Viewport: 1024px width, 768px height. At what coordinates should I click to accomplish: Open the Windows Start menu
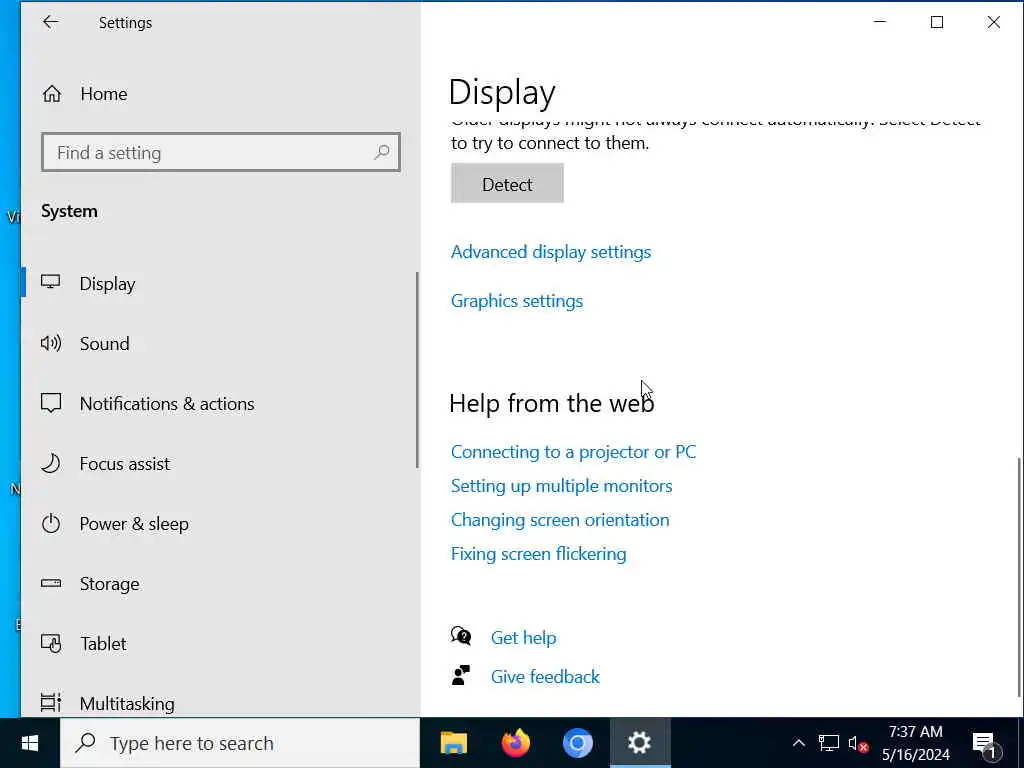coord(30,743)
